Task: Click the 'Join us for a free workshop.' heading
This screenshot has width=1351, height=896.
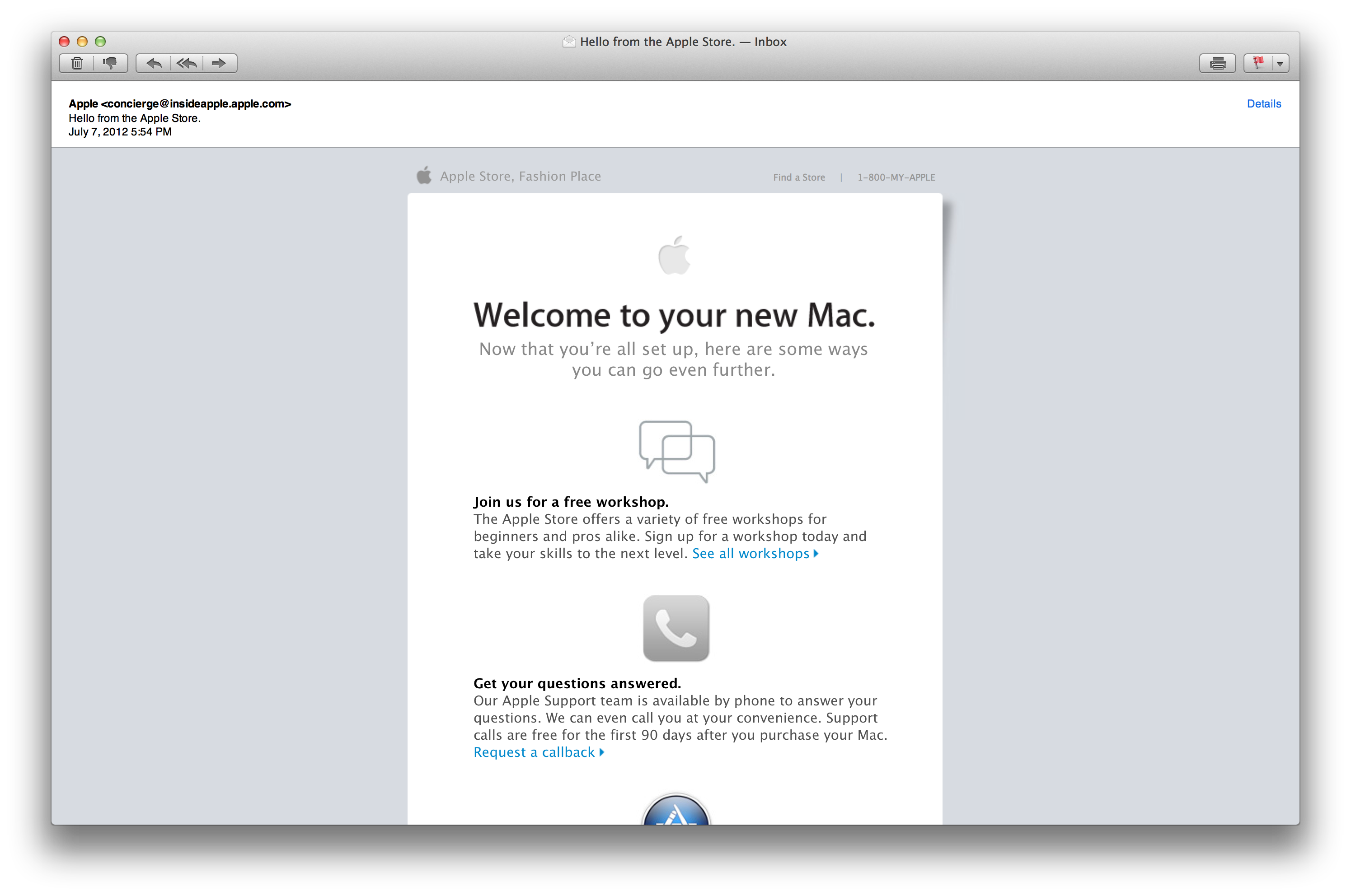Action: tap(571, 502)
